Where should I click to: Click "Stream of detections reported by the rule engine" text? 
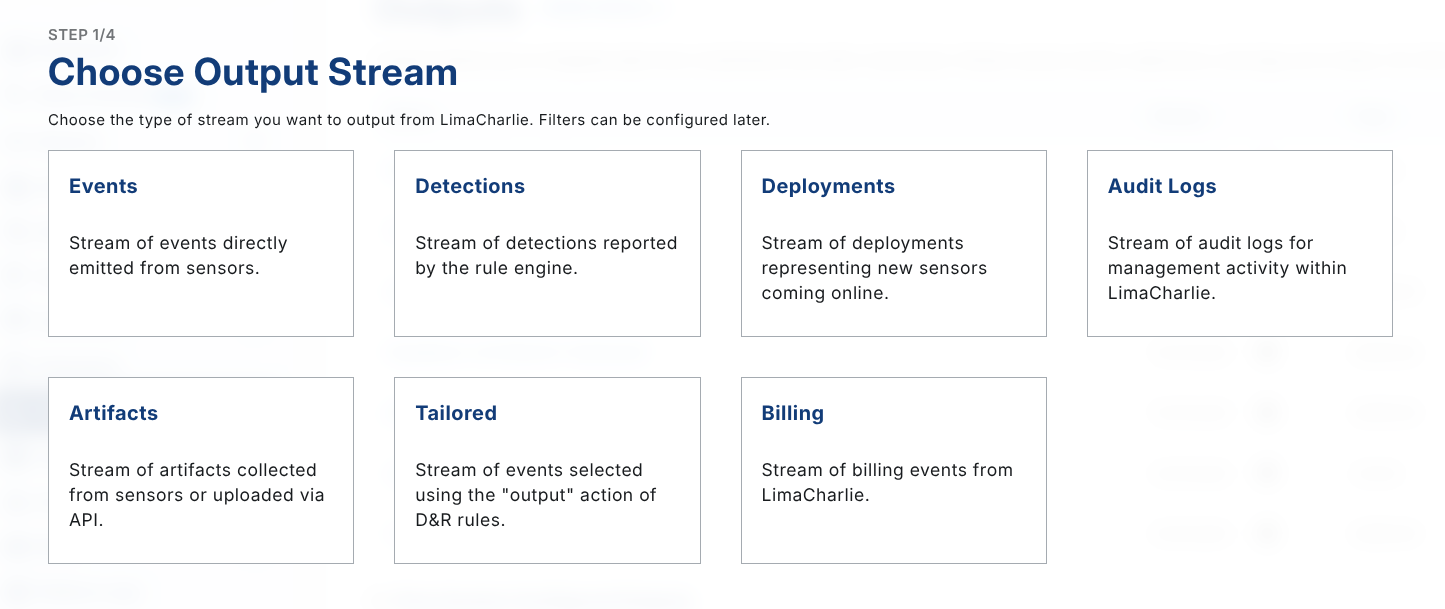coord(546,256)
